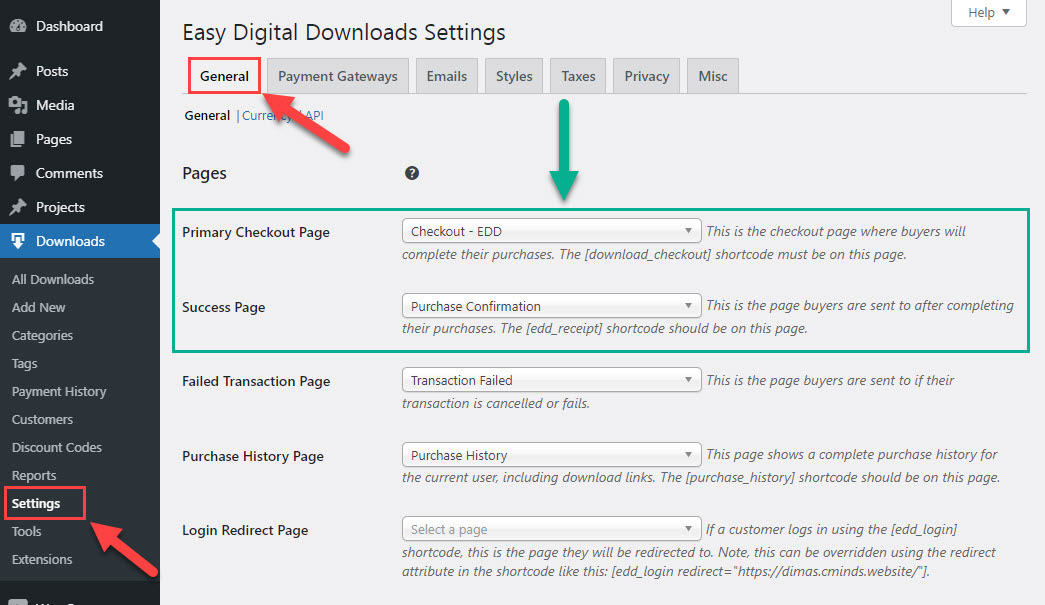Expand the Help dropdown
Screen dimensions: 1045x605
(988, 12)
